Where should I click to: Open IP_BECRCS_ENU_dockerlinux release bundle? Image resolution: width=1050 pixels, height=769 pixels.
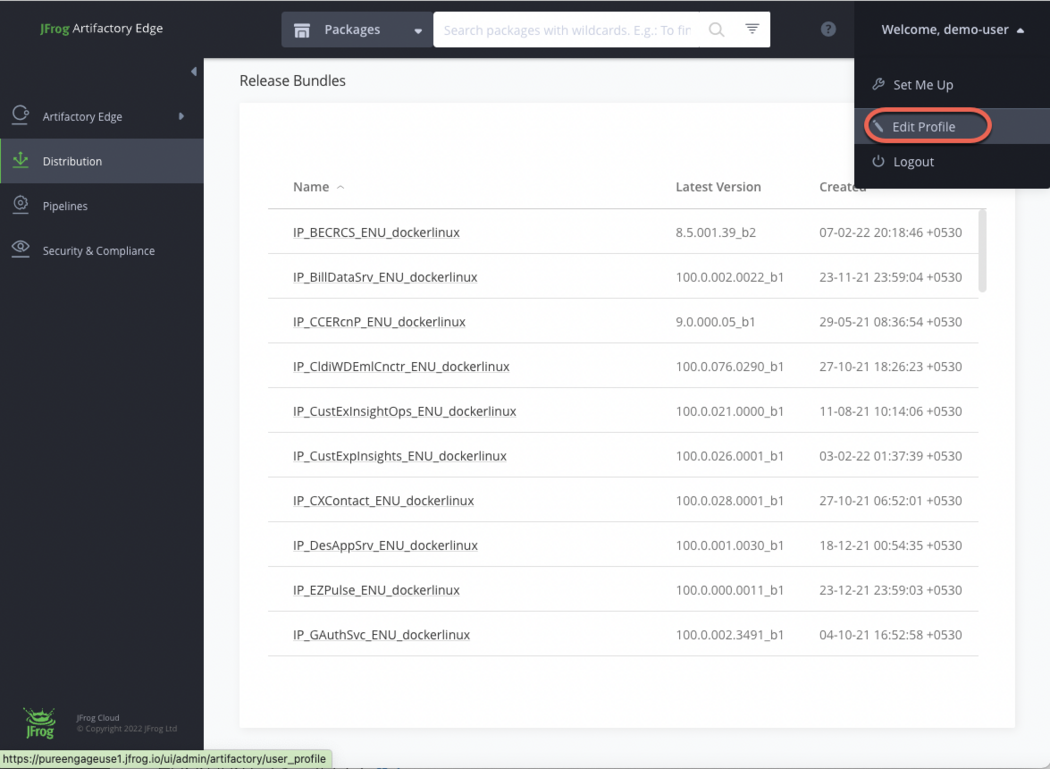[376, 232]
